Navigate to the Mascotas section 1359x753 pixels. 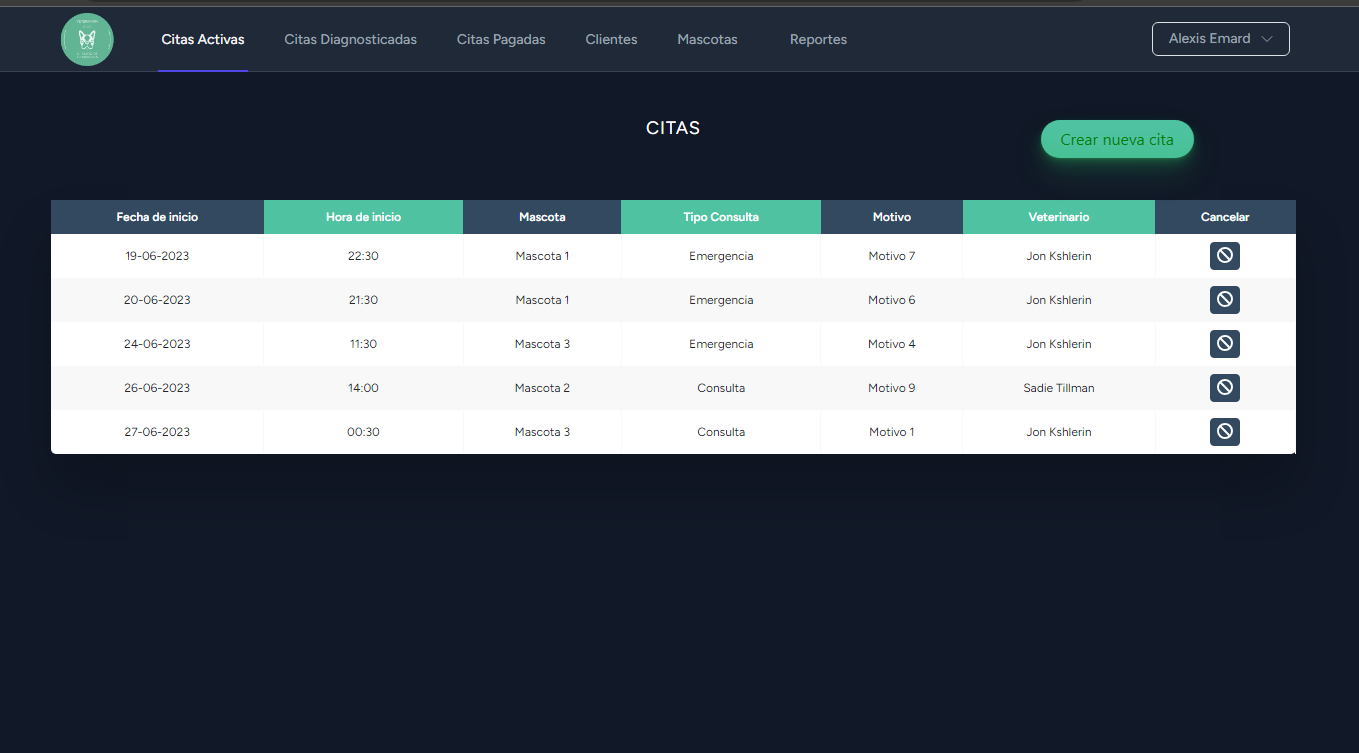coord(707,40)
